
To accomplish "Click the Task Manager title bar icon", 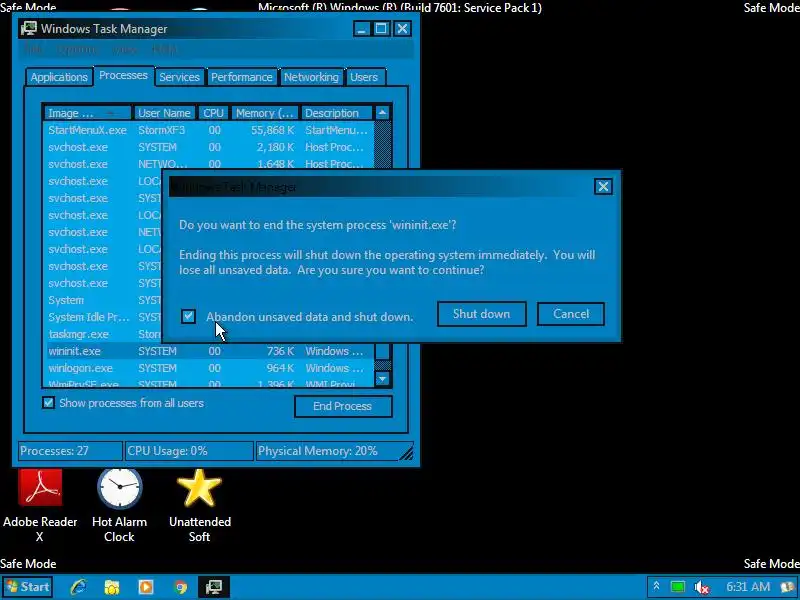I will click(29, 29).
